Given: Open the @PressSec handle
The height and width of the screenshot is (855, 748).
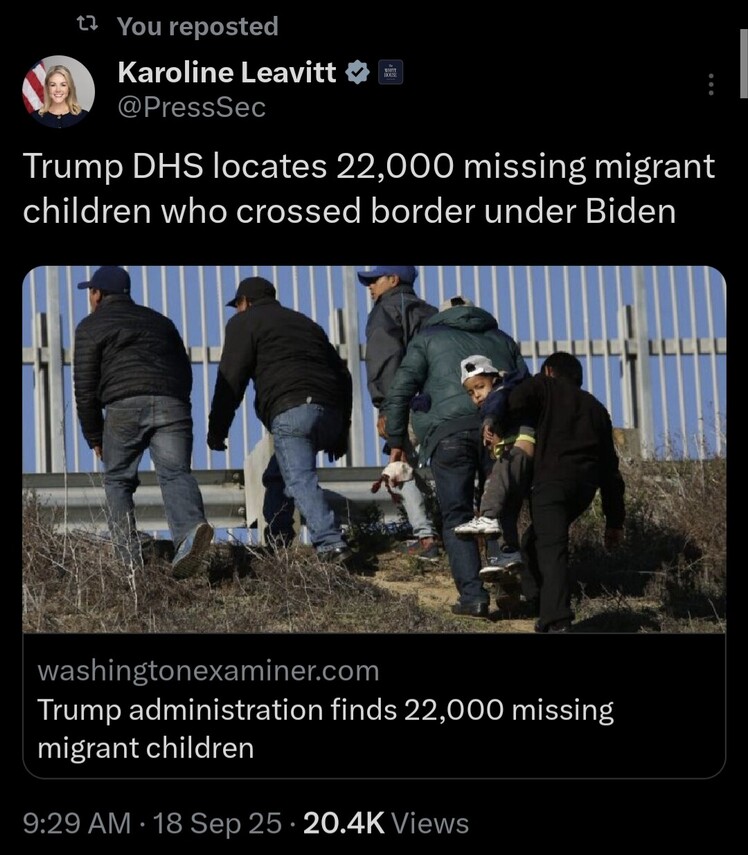Looking at the screenshot, I should (192, 107).
